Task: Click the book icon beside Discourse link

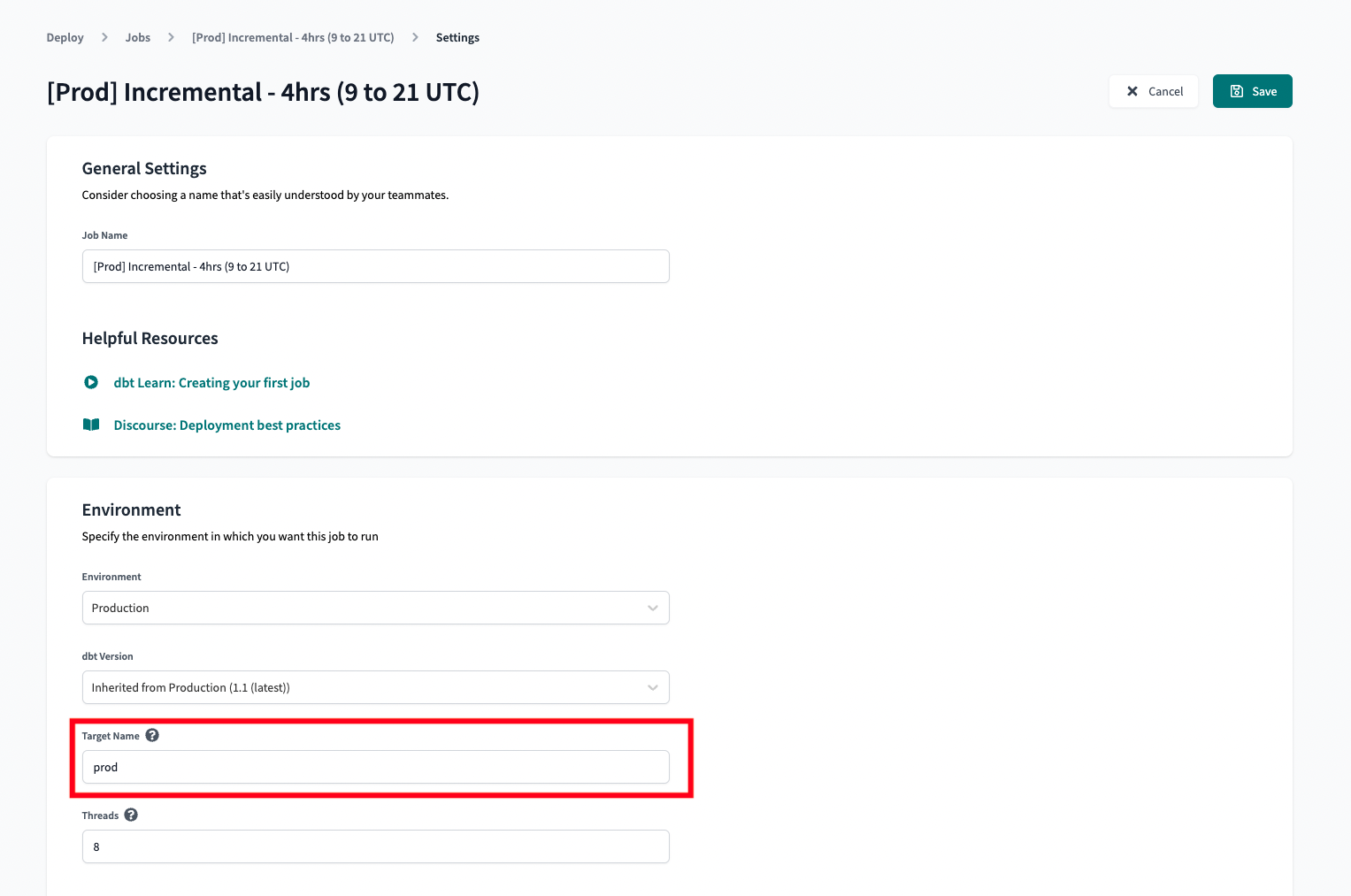Action: 91,425
